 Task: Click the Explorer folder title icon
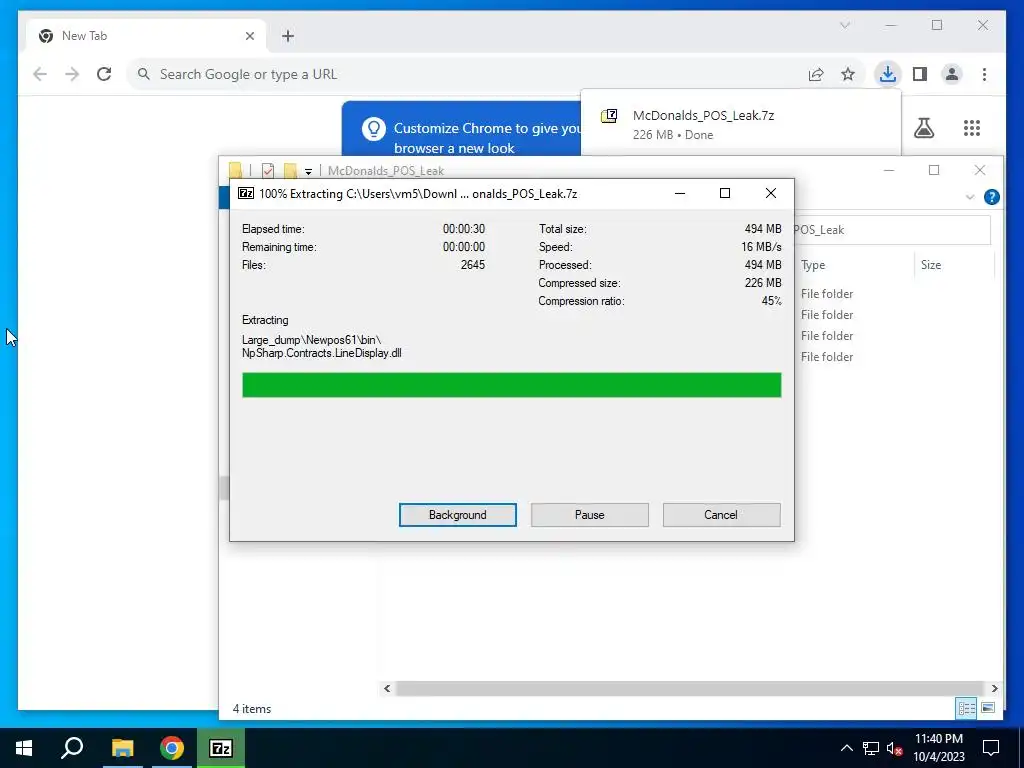point(235,170)
